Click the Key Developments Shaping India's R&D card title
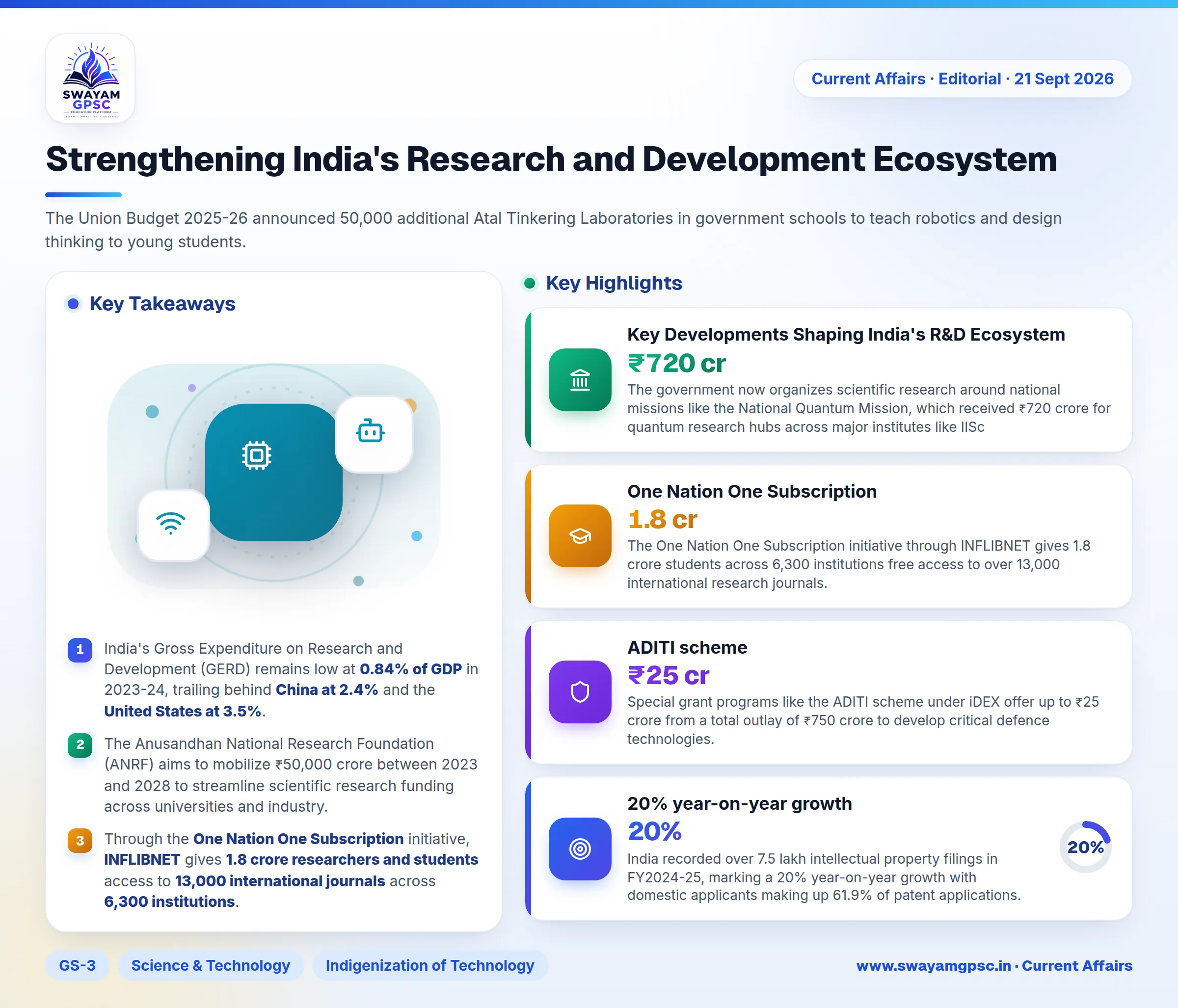The width and height of the screenshot is (1178, 1008). click(846, 334)
